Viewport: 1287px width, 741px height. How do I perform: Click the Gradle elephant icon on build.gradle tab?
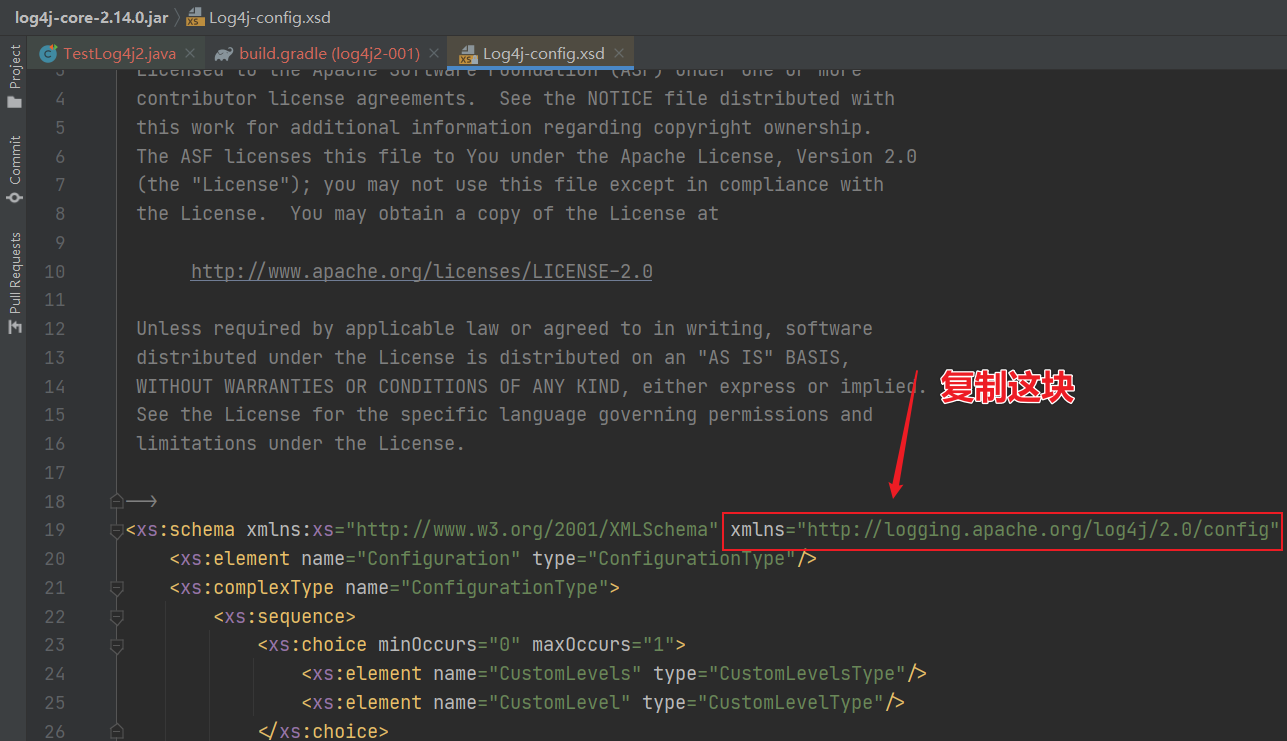[x=223, y=54]
